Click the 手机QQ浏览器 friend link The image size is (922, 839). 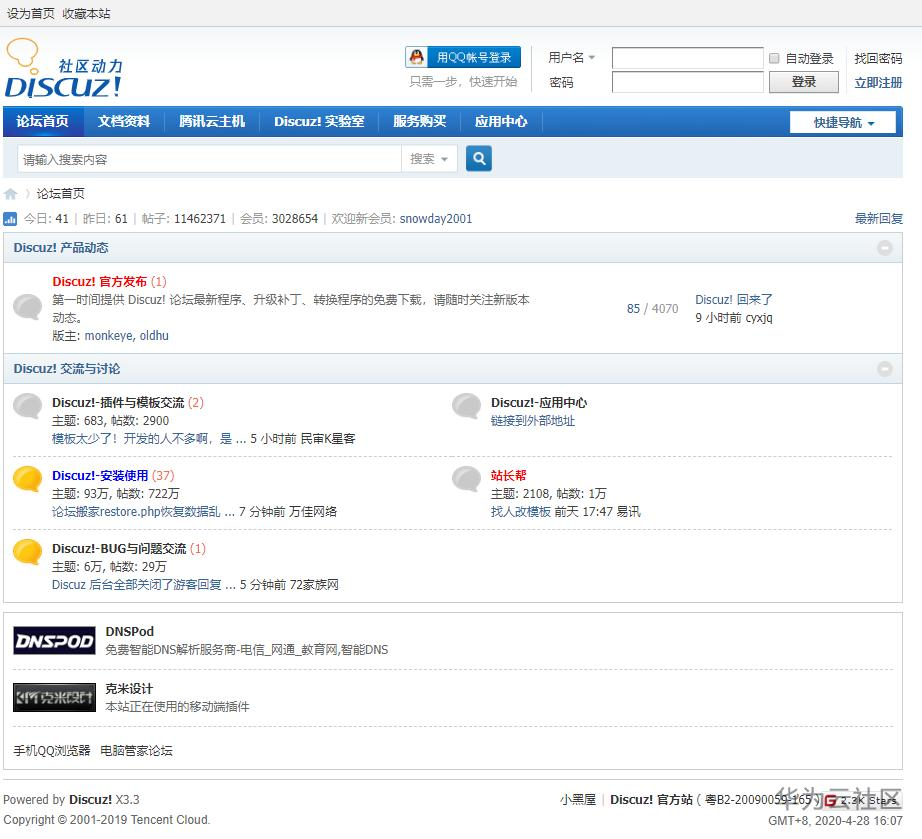(x=52, y=751)
